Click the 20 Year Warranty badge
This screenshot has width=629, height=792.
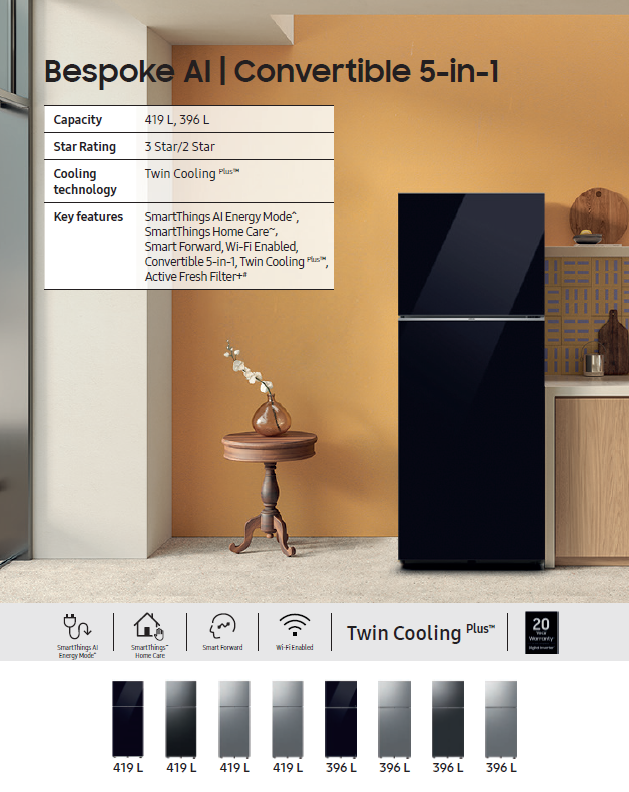[542, 632]
